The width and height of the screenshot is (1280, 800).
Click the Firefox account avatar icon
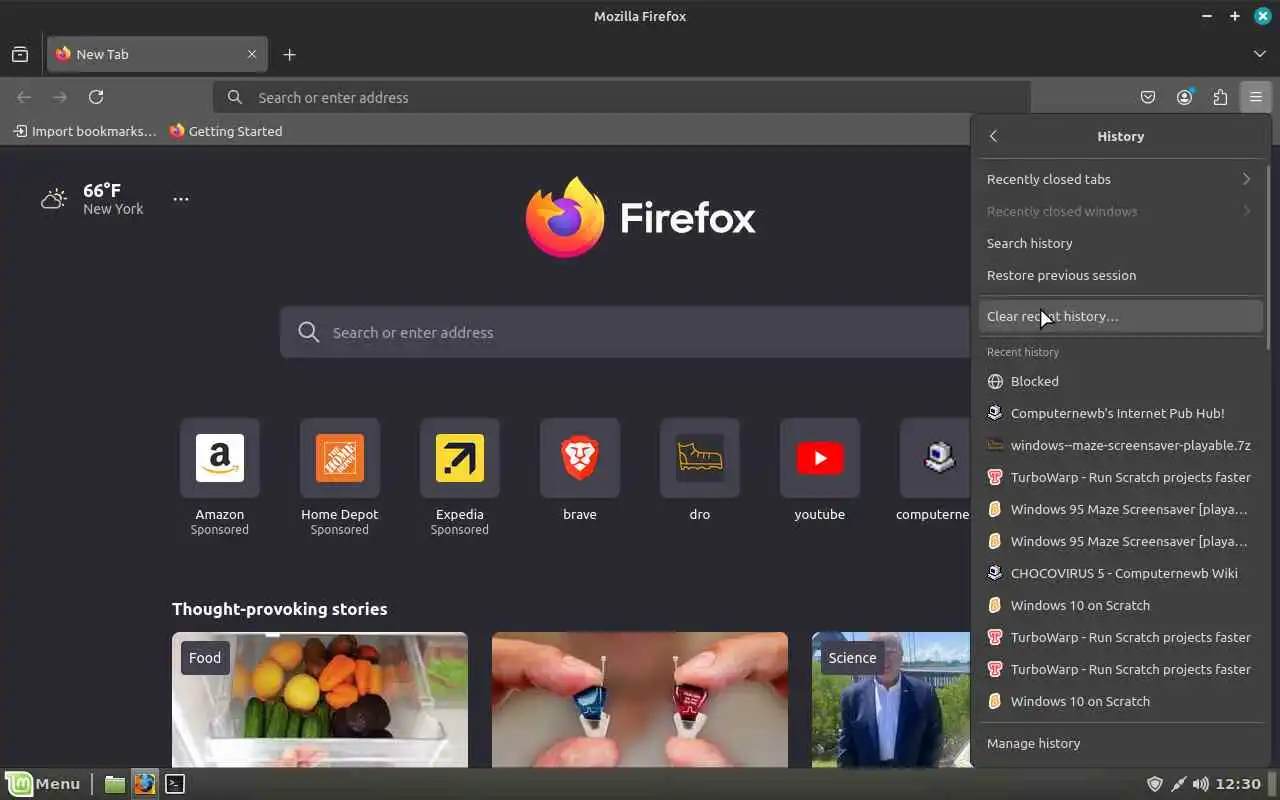[1185, 97]
